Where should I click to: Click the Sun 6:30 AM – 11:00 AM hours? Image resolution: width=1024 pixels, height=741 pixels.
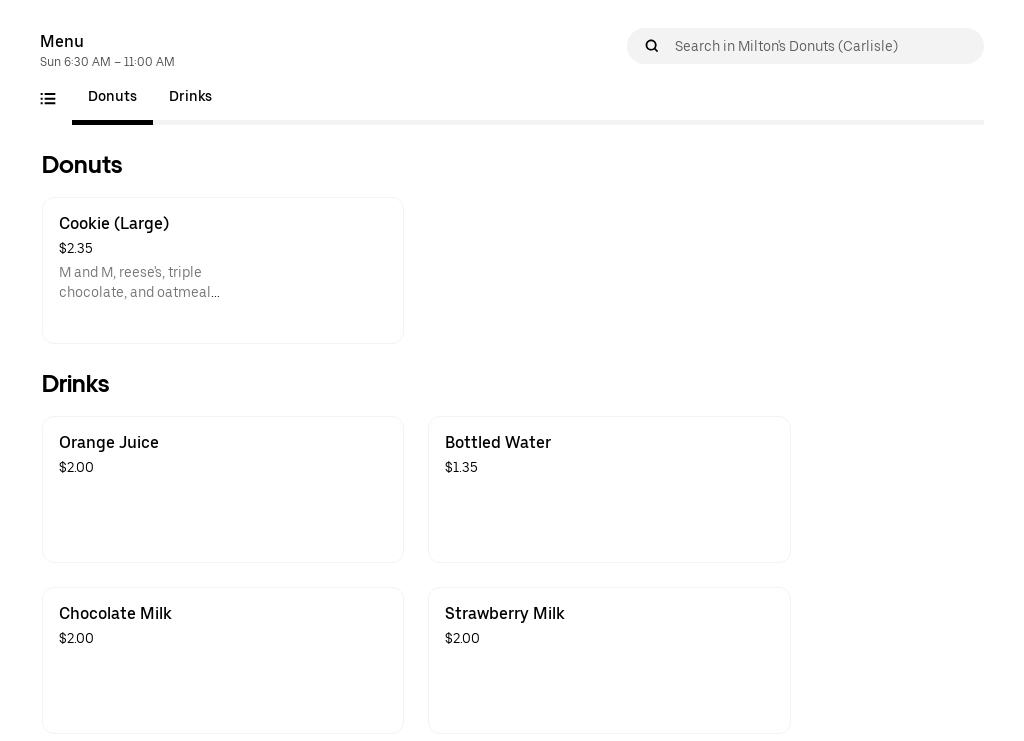107,62
